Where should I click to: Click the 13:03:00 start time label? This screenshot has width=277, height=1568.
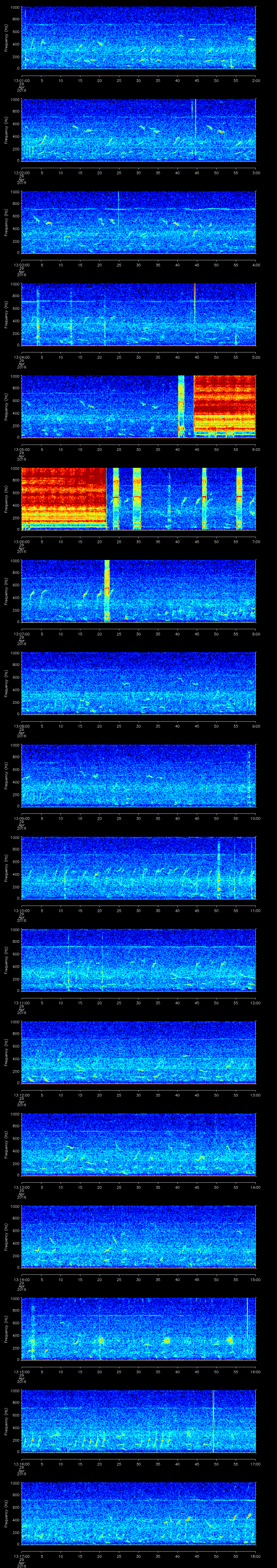(21, 265)
